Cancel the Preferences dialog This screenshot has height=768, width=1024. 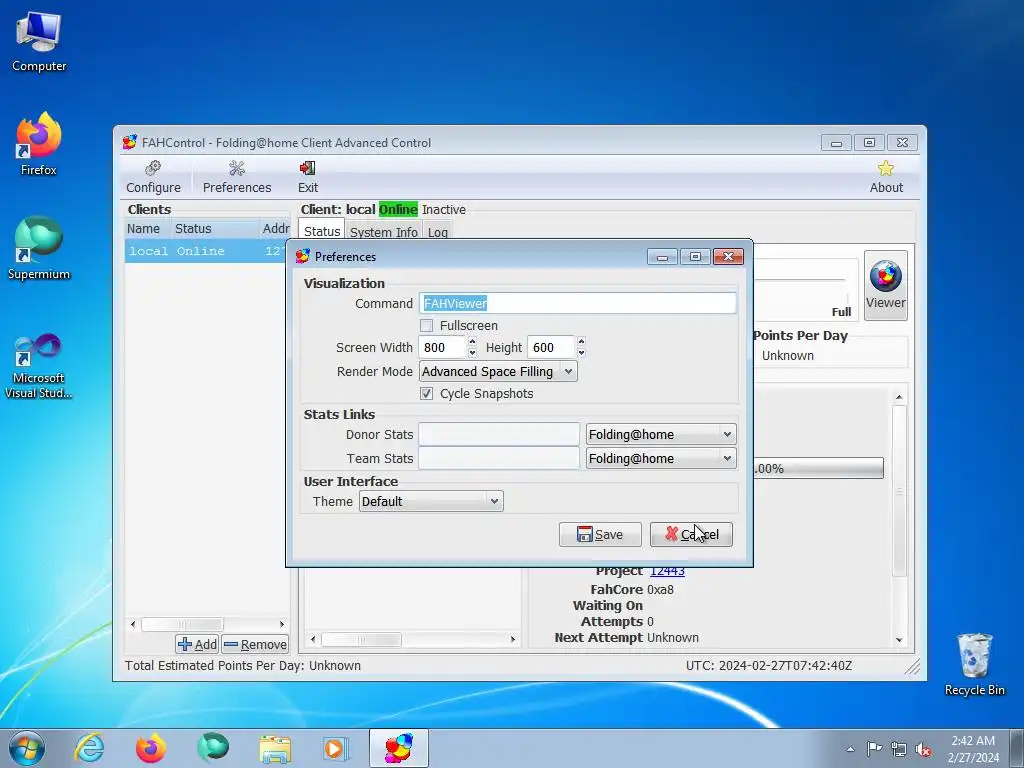(691, 534)
